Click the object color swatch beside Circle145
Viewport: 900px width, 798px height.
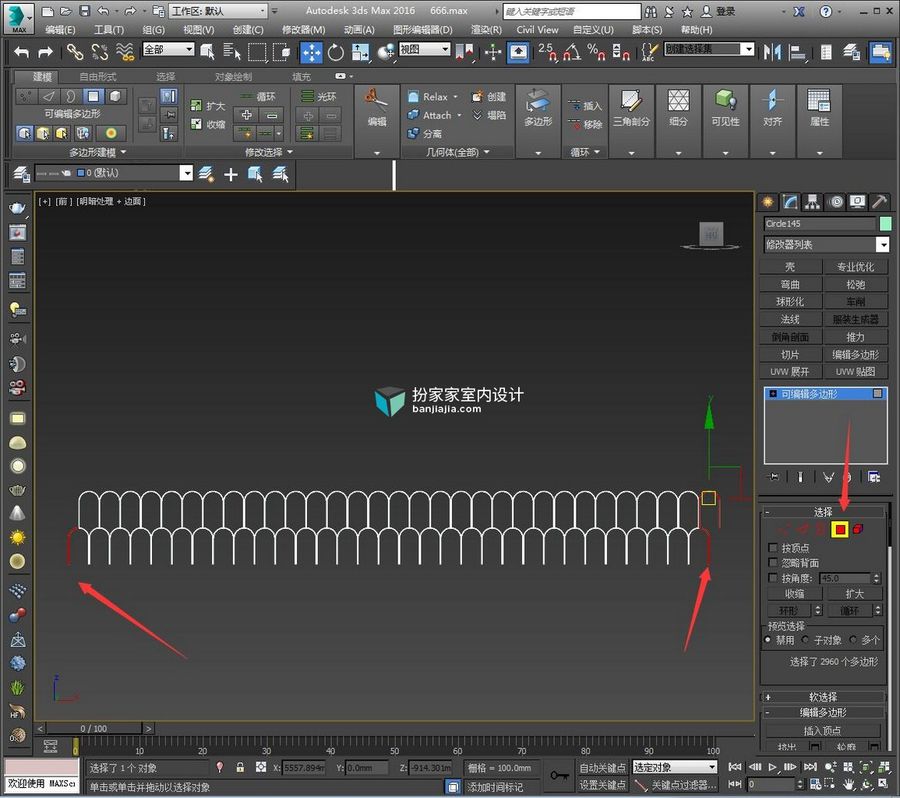[x=886, y=223]
